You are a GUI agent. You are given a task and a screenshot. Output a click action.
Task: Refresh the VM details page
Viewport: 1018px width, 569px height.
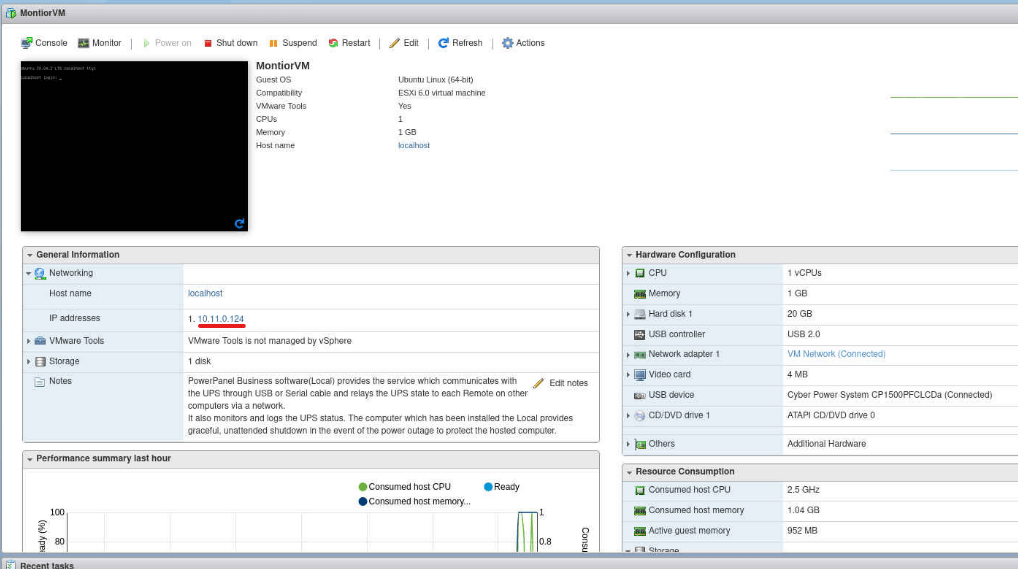460,43
